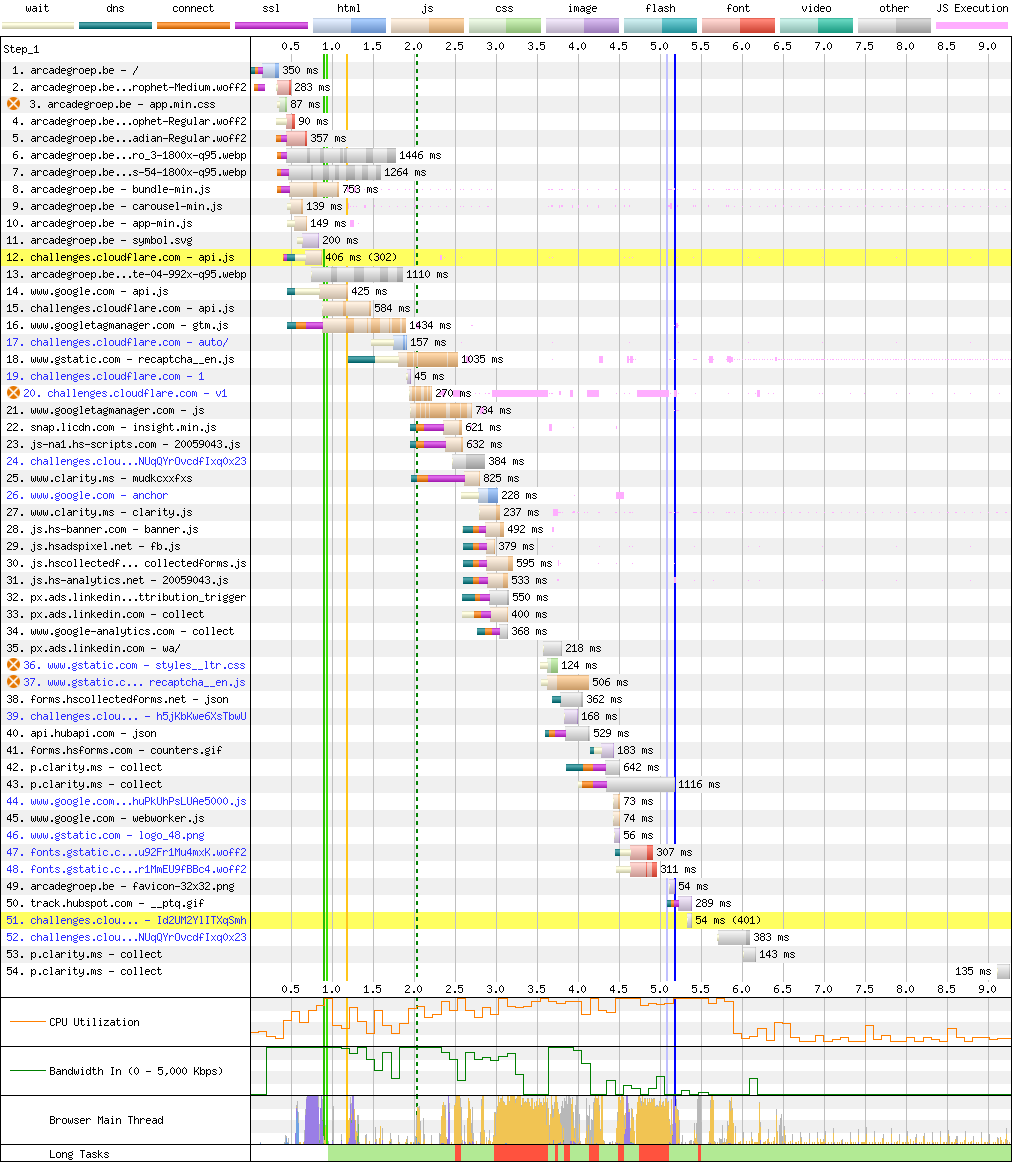Click the wait color swatch in legend
This screenshot has height=1162, width=1012.
38,25
